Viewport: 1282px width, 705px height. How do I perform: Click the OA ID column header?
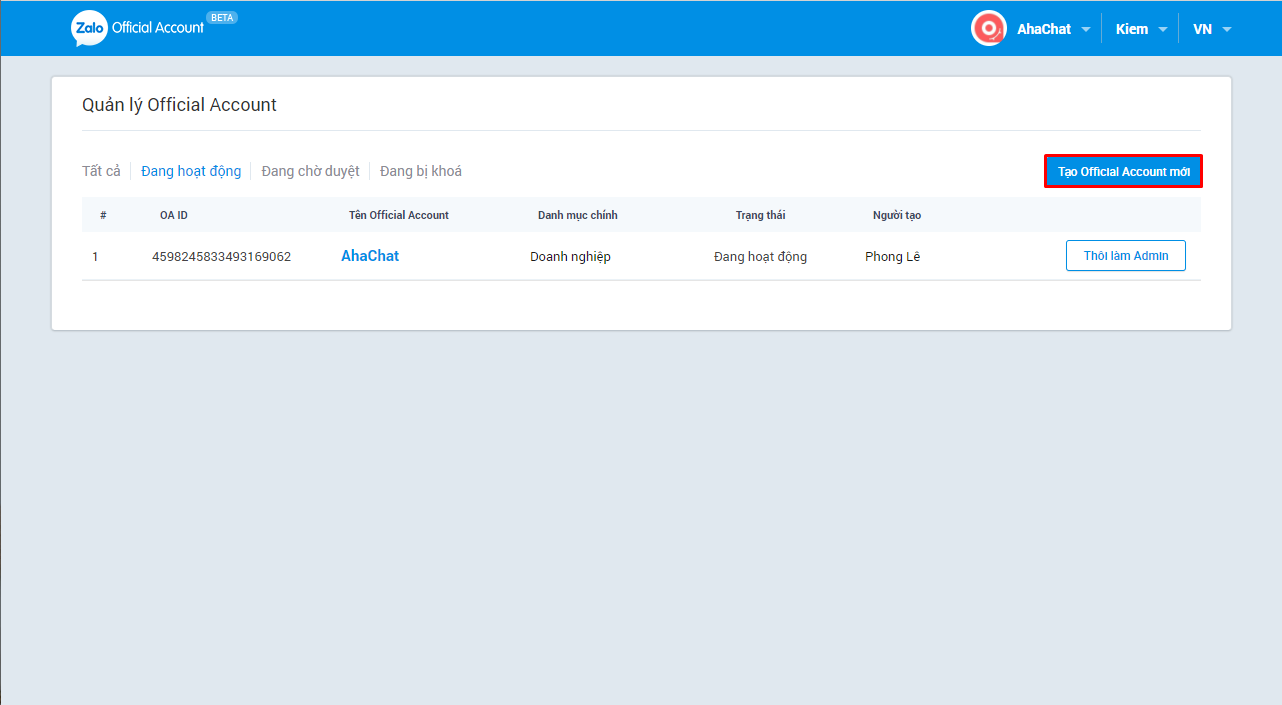174,215
